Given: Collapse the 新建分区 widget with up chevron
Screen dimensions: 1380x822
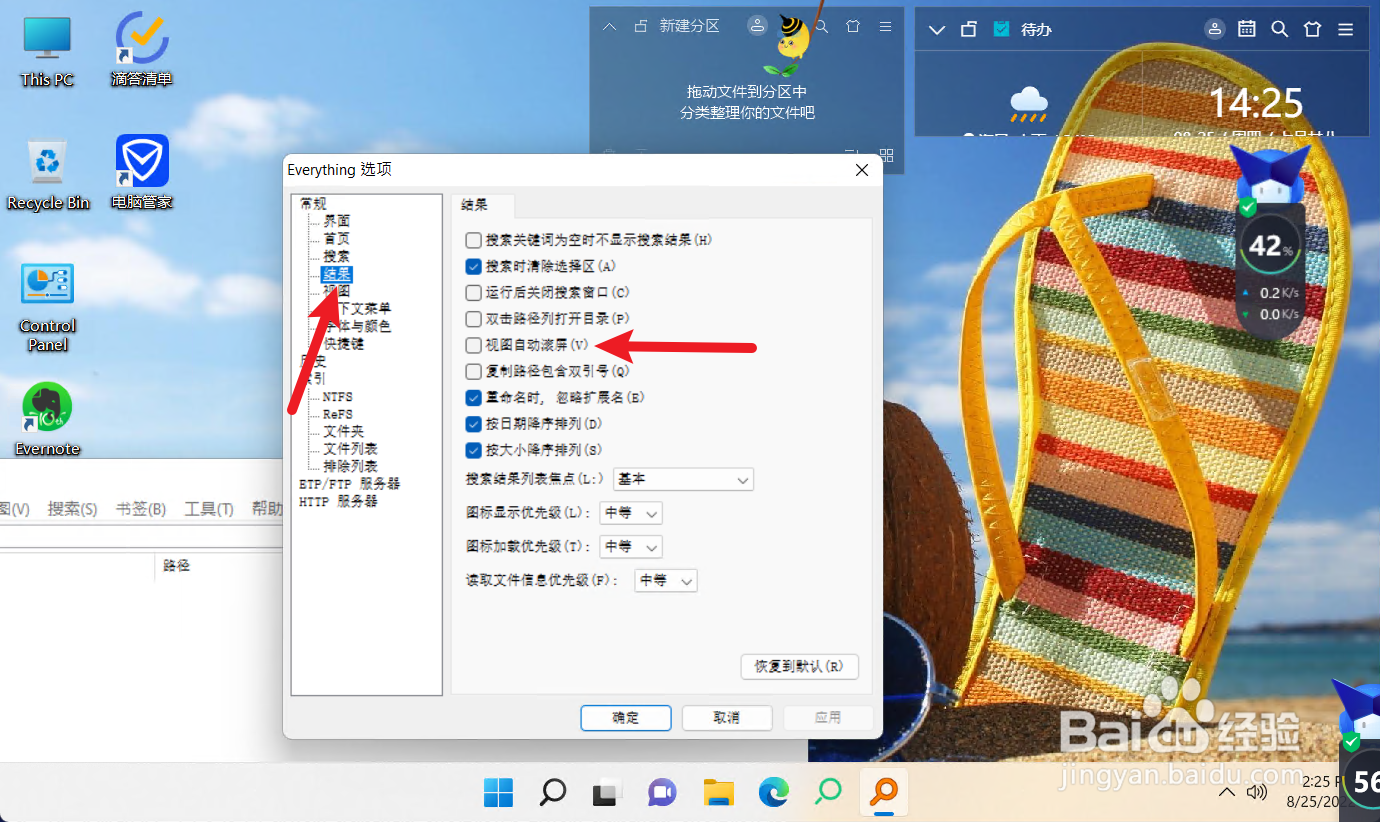Looking at the screenshot, I should [x=609, y=27].
